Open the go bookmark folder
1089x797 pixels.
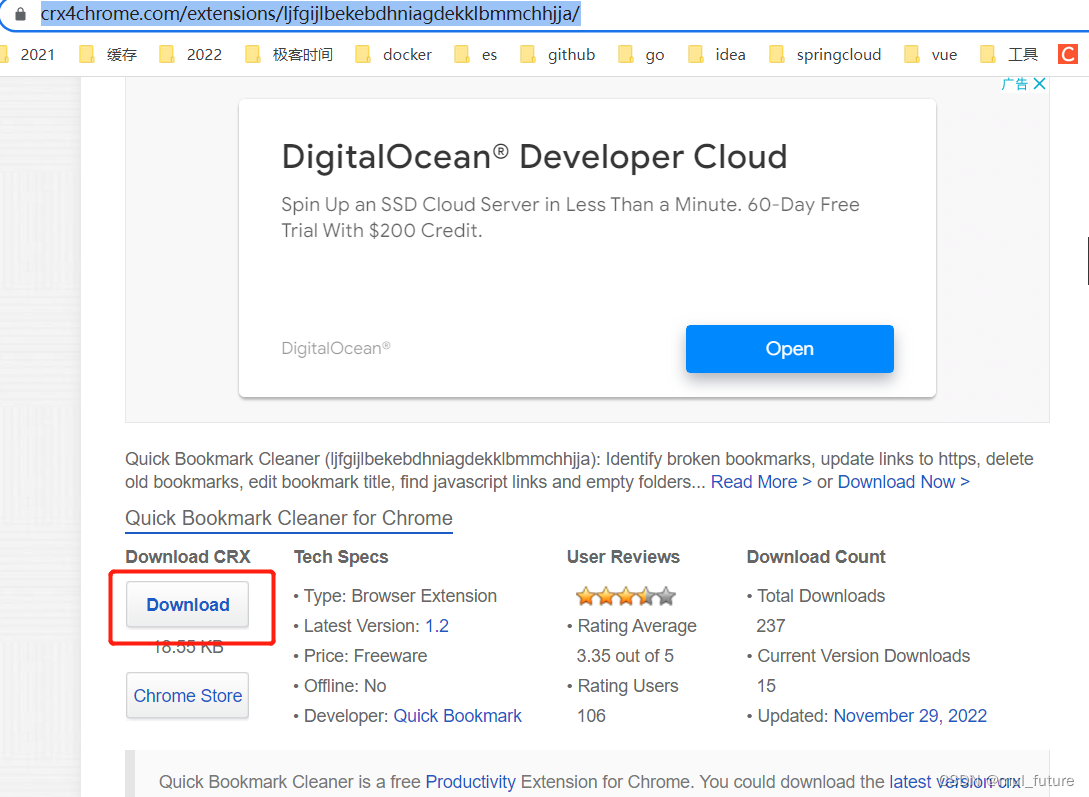click(x=642, y=54)
